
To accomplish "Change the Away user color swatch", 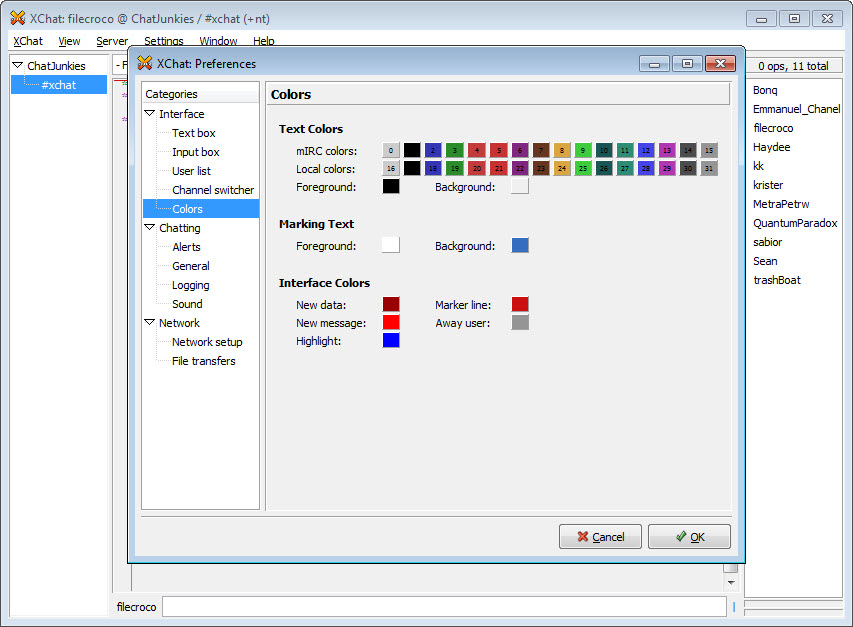I will [520, 322].
